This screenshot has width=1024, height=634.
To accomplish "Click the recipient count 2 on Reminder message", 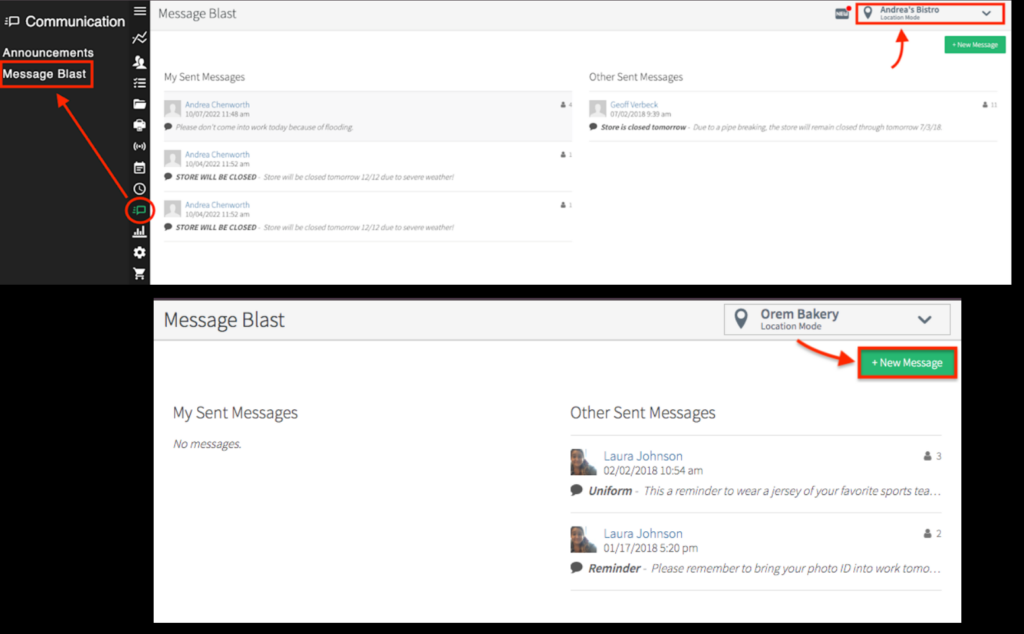I will pyautogui.click(x=933, y=533).
